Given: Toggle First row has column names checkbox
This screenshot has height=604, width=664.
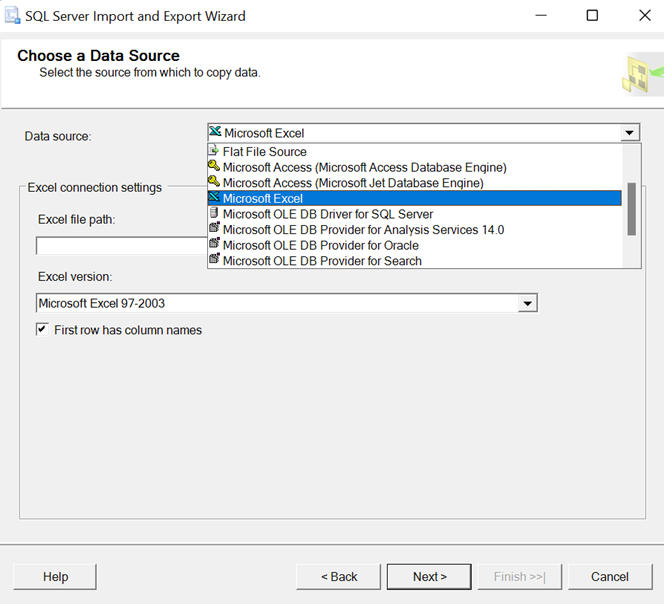Looking at the screenshot, I should tap(42, 329).
